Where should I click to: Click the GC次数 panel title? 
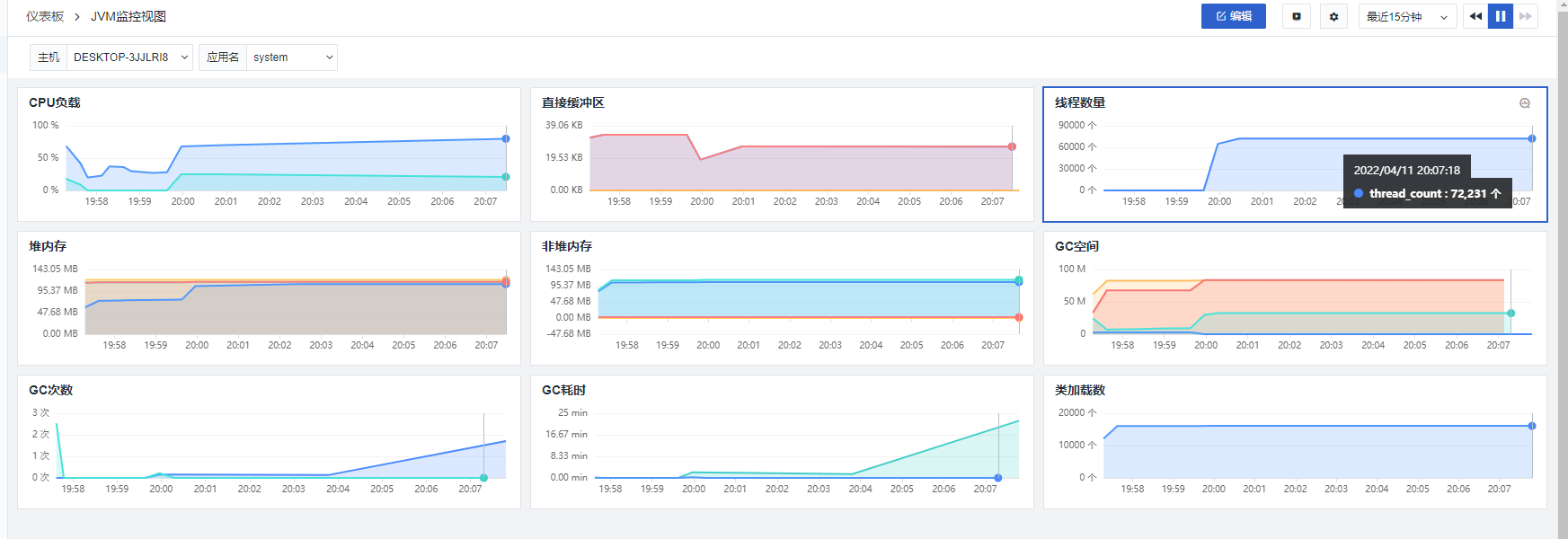click(x=51, y=390)
